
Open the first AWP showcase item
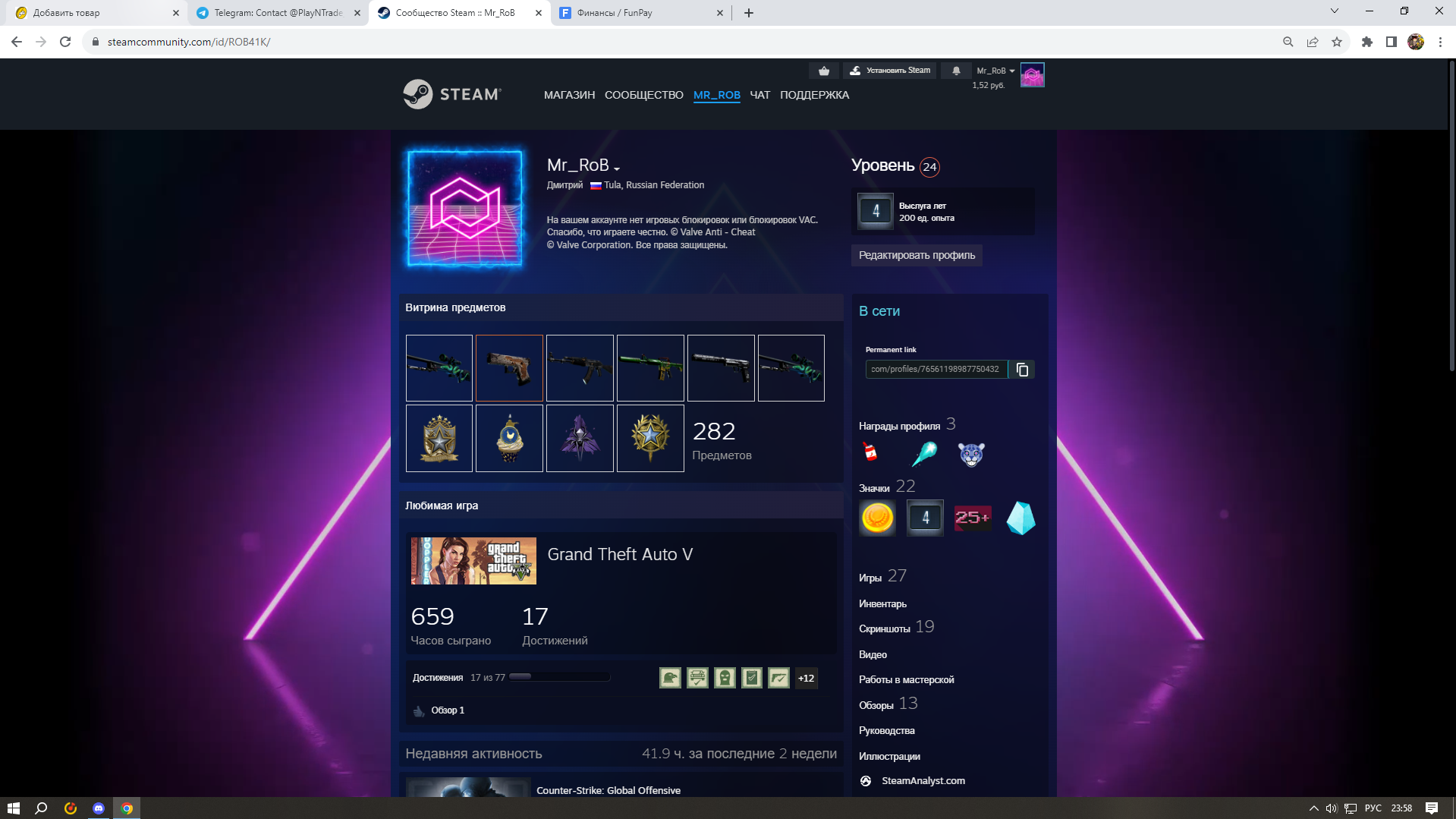coord(439,368)
